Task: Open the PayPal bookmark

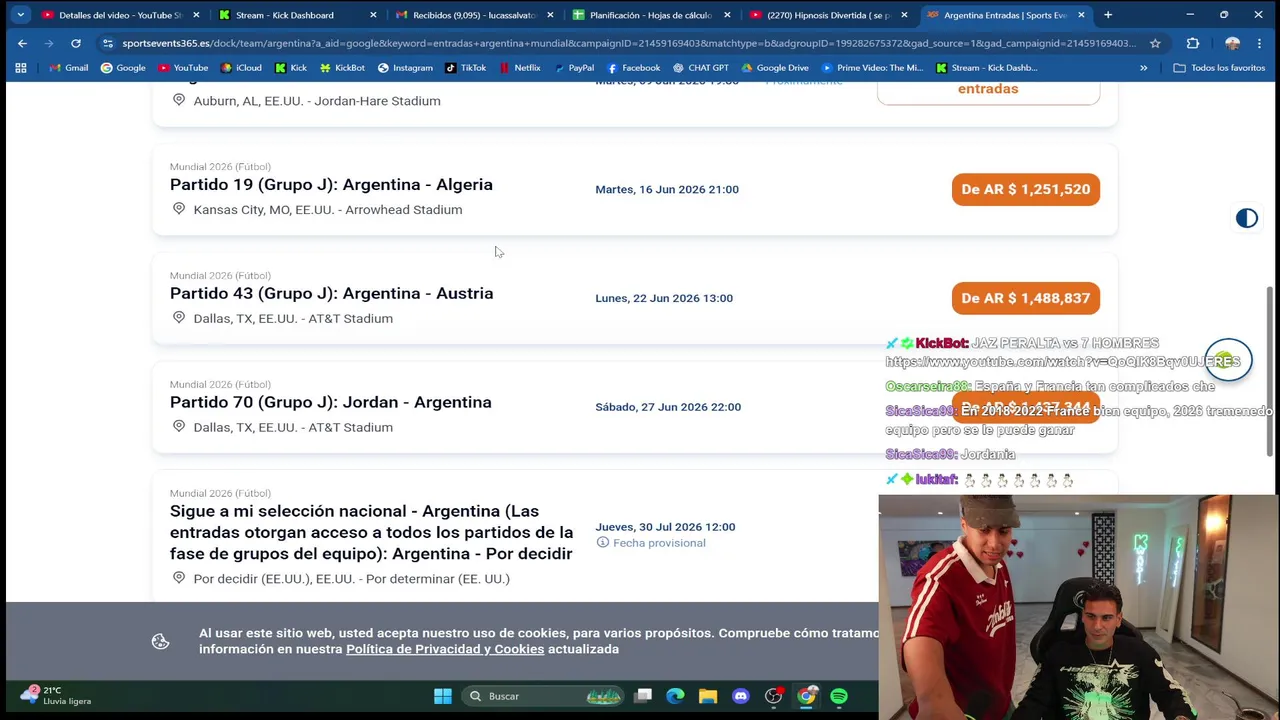Action: 573,68
